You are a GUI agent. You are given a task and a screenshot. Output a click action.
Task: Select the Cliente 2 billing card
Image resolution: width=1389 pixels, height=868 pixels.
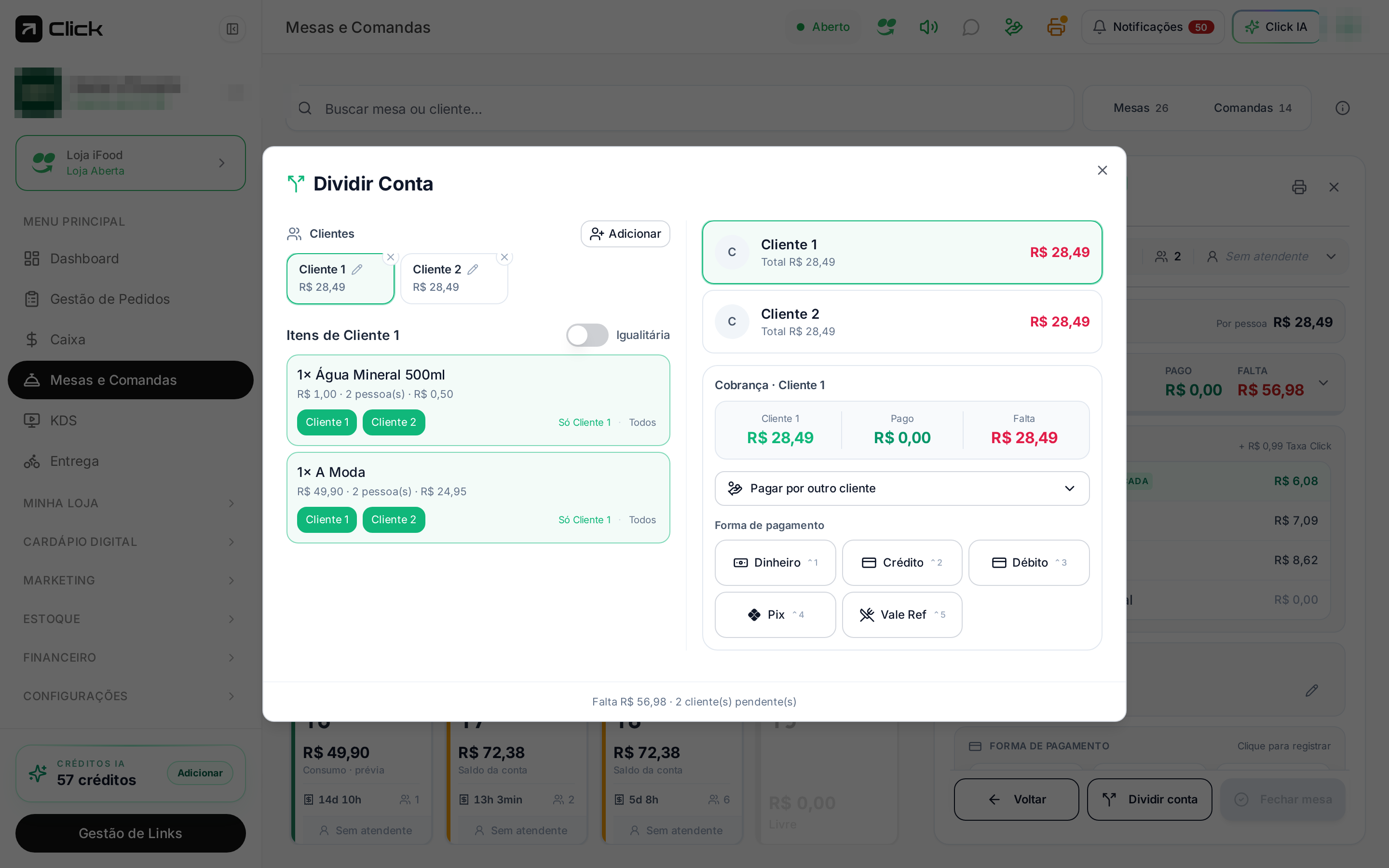902,322
